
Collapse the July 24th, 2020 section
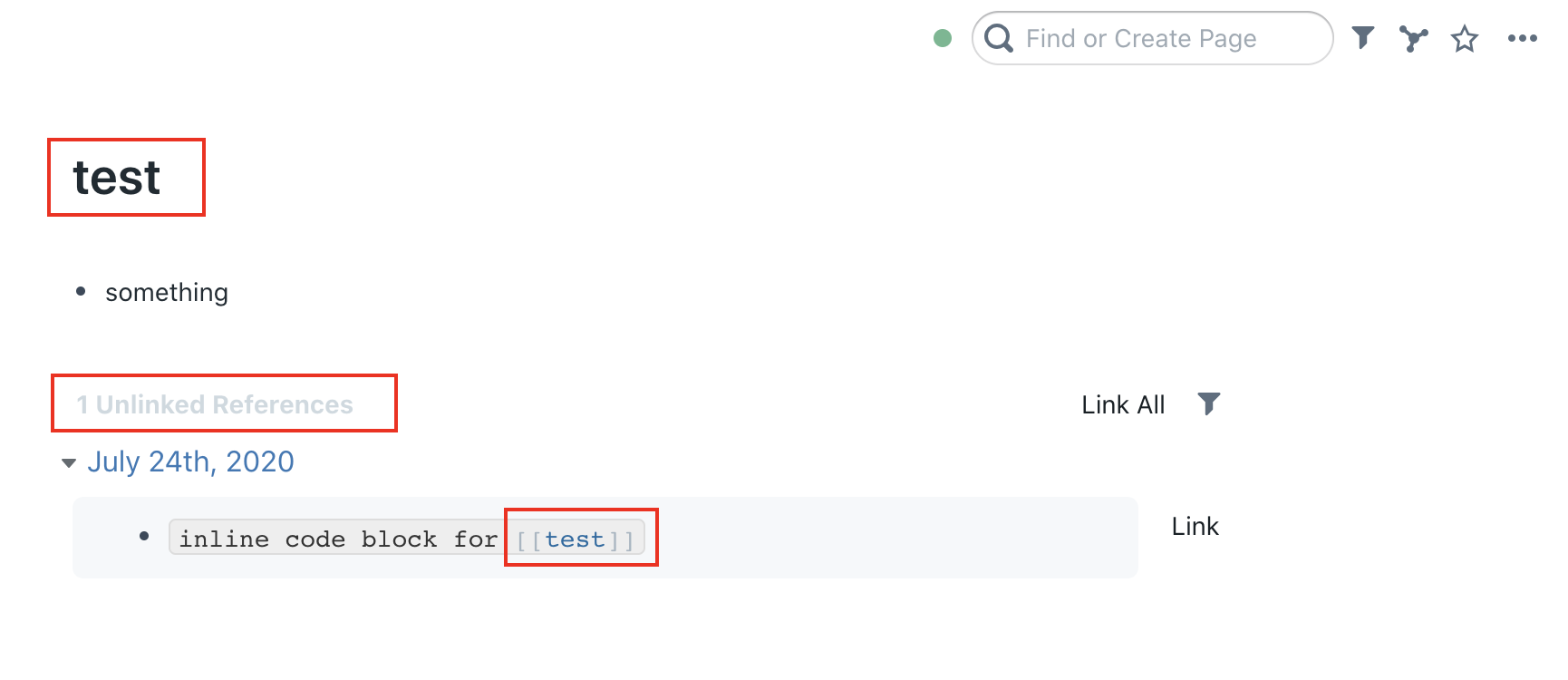click(x=69, y=462)
